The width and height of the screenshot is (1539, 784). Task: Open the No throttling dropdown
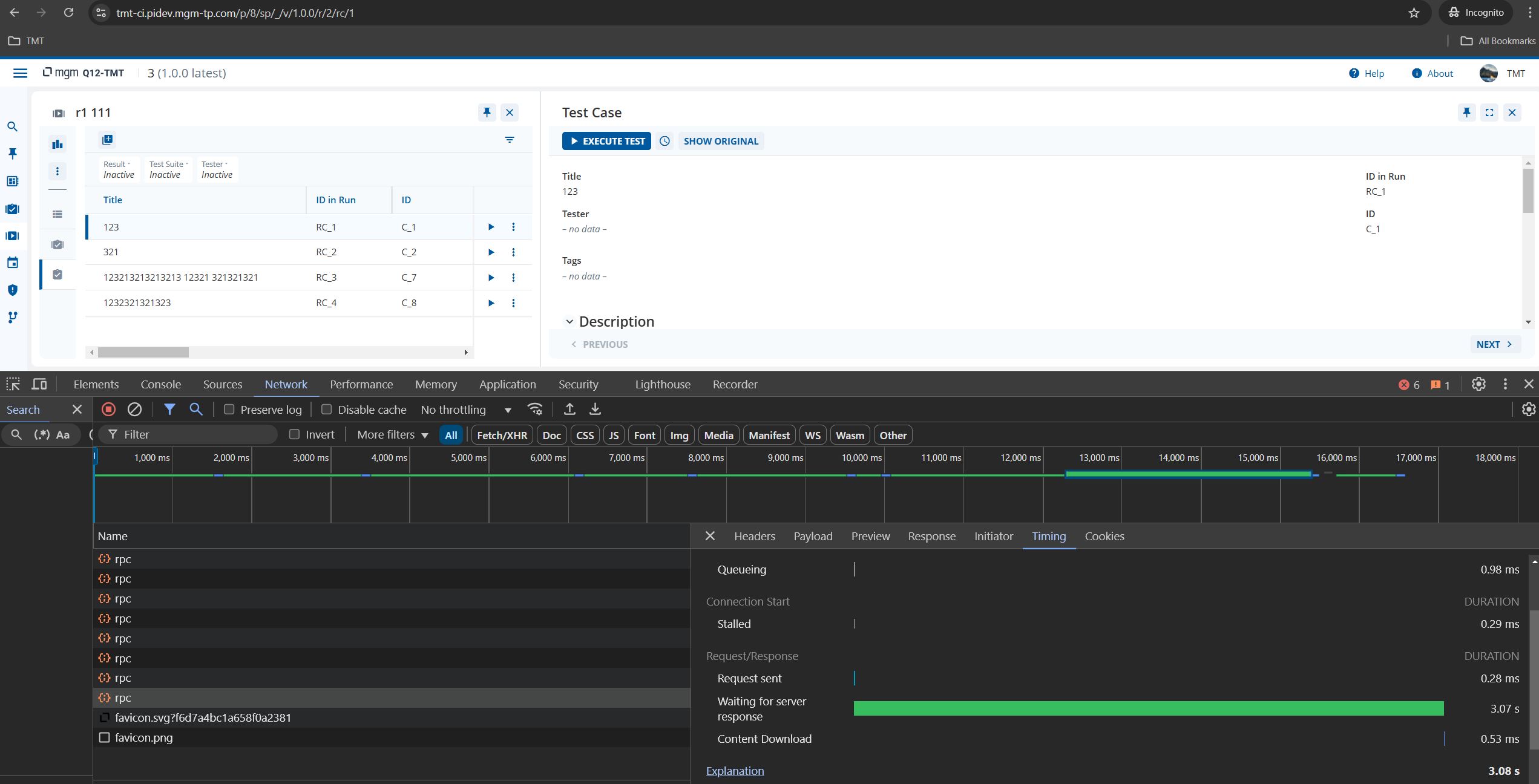point(466,410)
